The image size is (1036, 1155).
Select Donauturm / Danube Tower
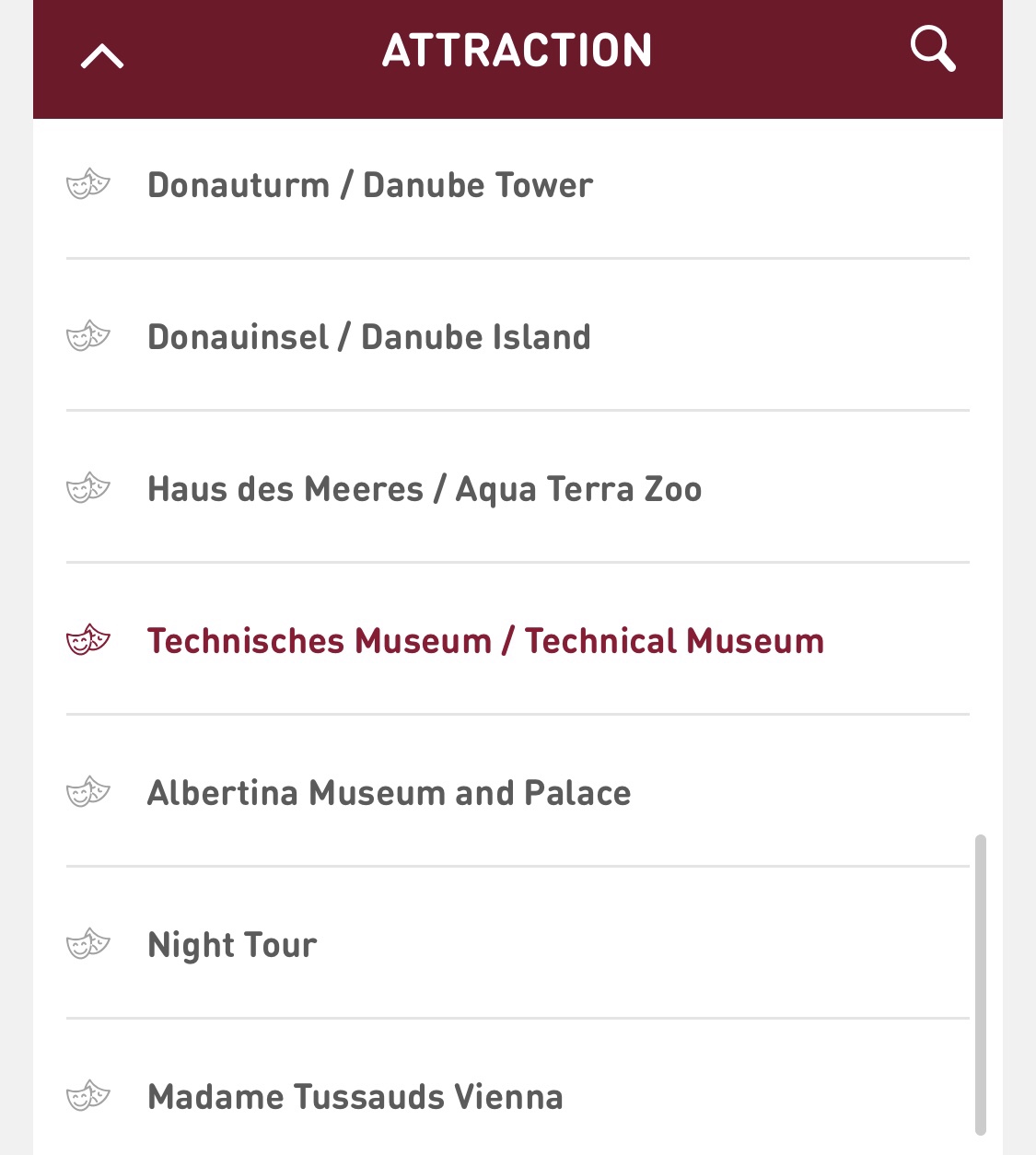point(370,185)
